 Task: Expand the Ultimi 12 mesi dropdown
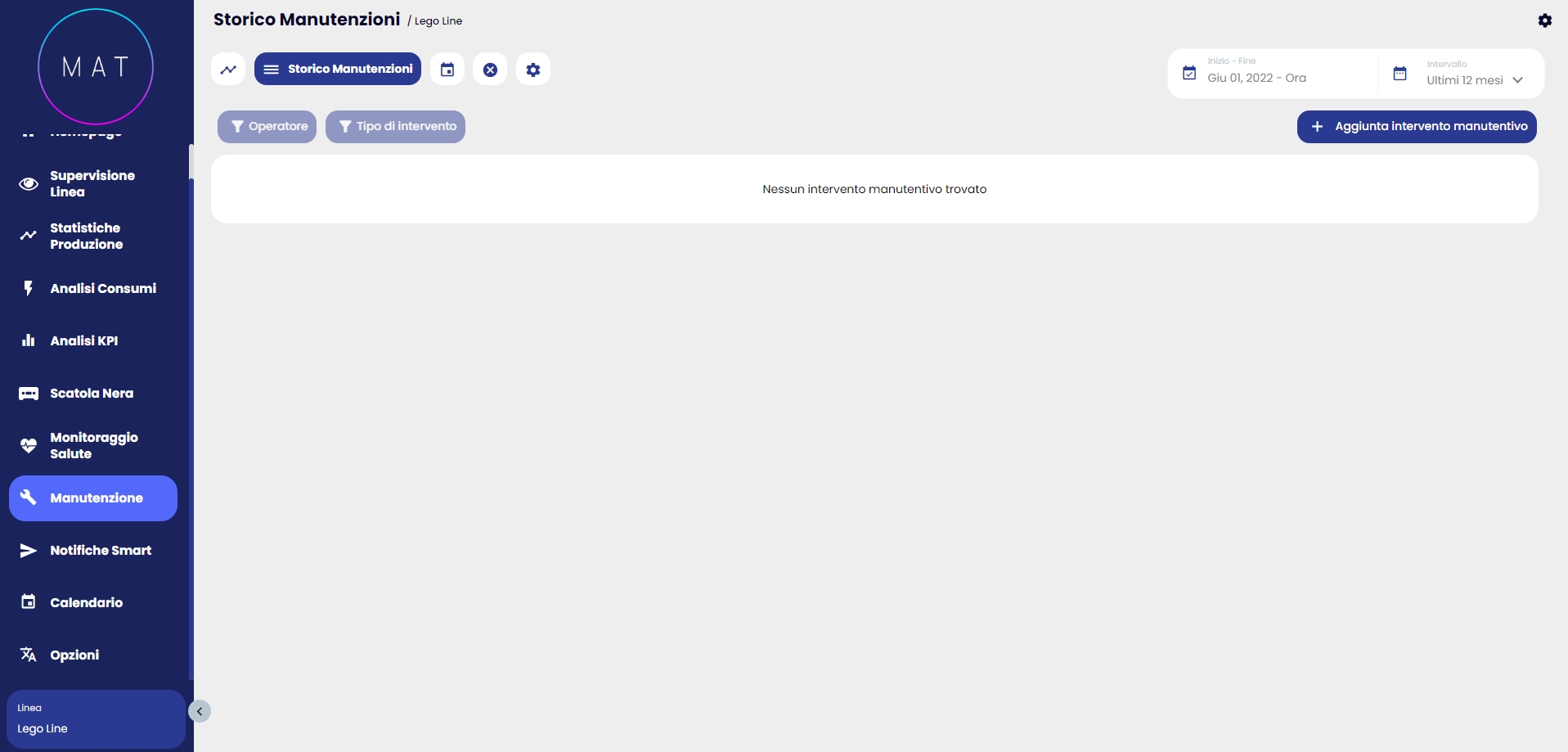coord(1474,80)
